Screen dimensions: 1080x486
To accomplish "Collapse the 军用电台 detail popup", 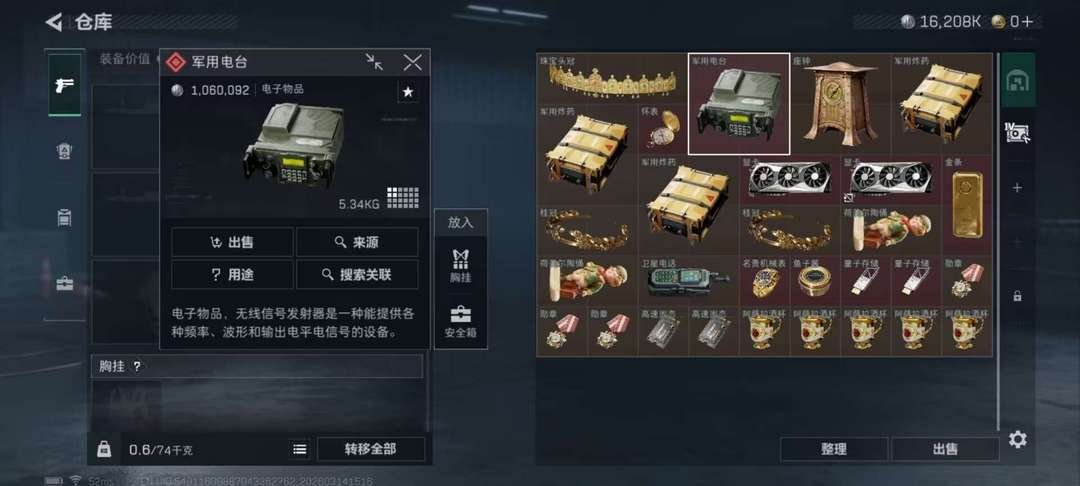I will 375,62.
